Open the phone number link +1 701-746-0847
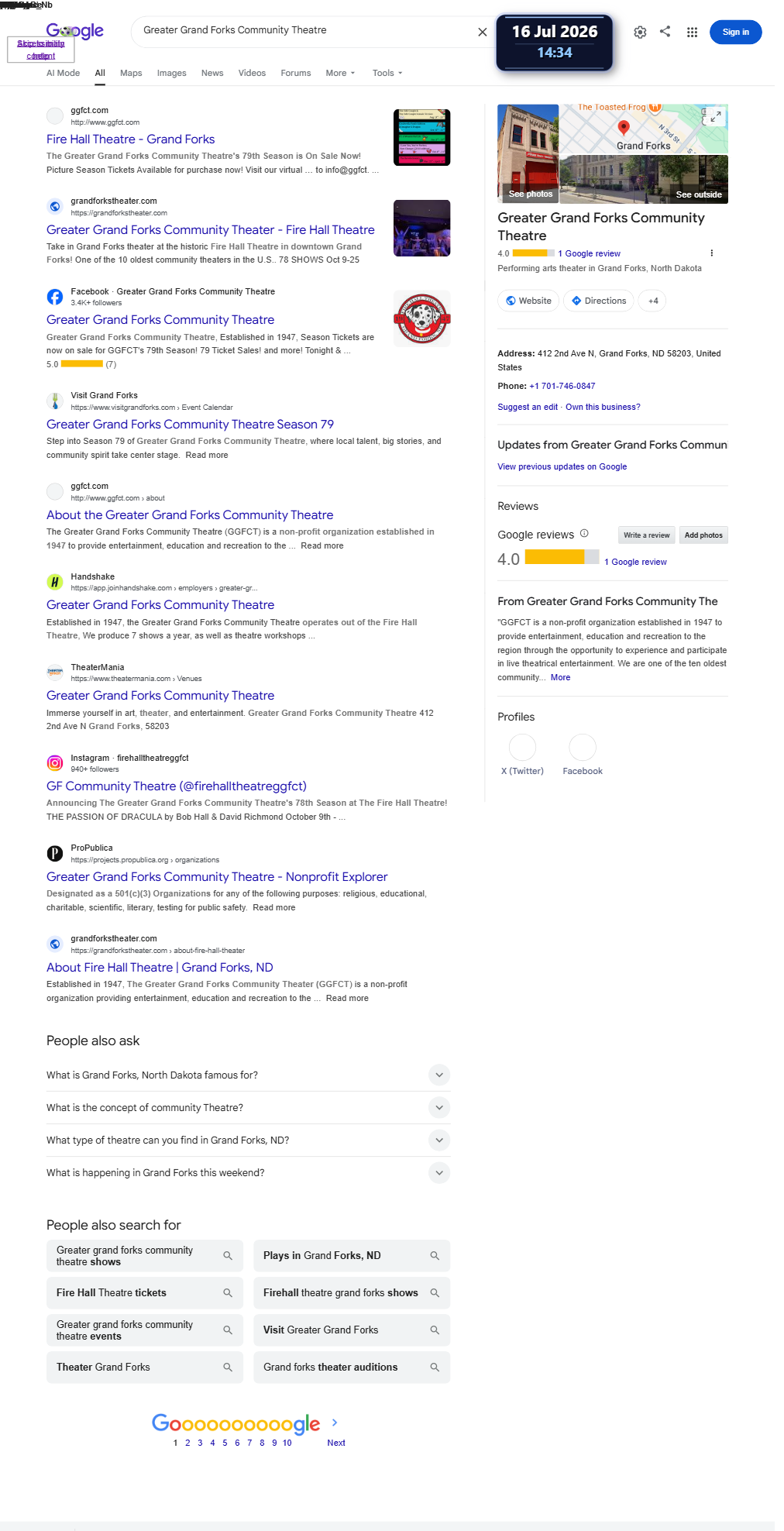Image resolution: width=784 pixels, height=1531 pixels. click(562, 386)
